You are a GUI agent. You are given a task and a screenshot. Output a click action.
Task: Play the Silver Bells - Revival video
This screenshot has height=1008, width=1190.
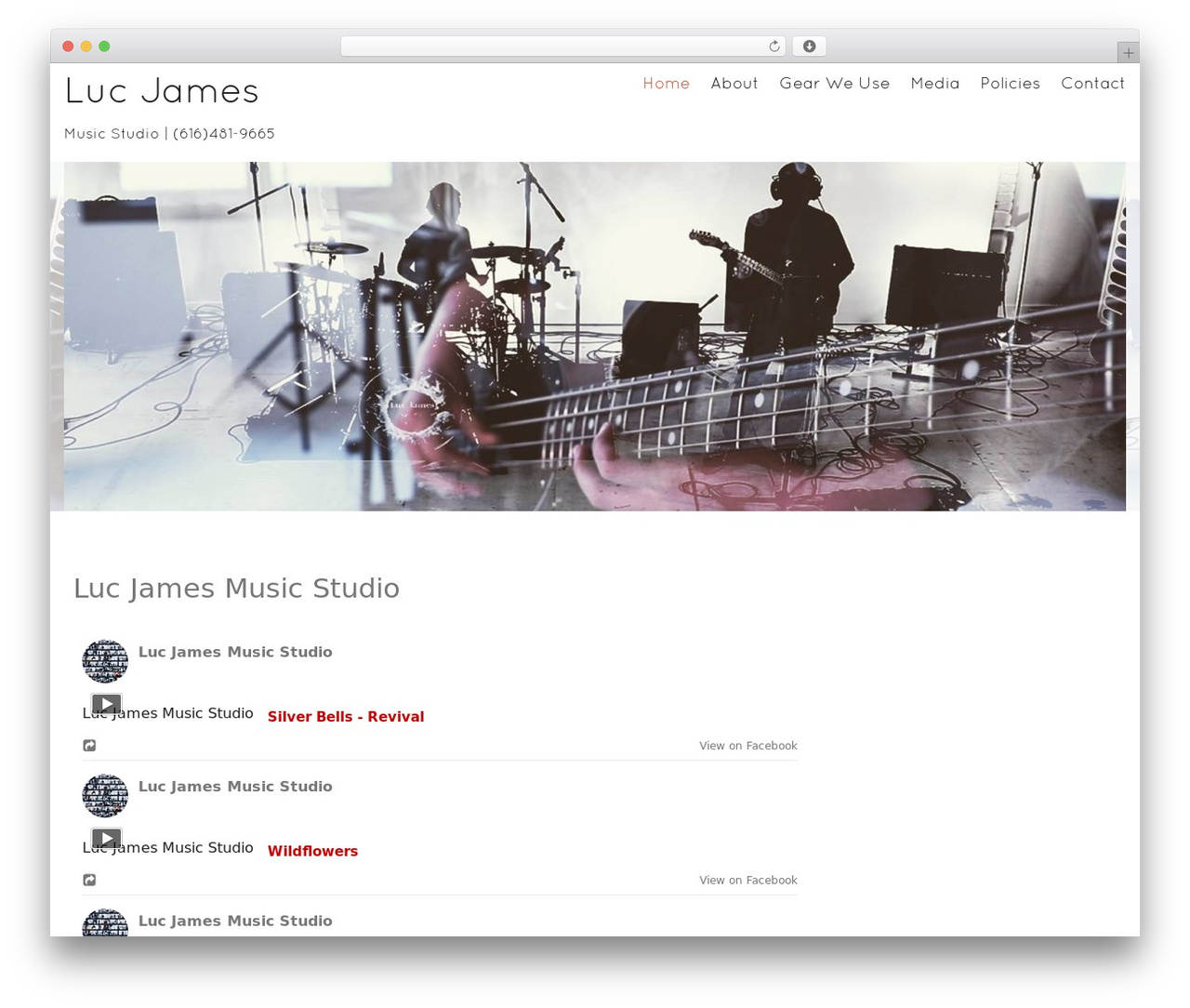click(x=107, y=704)
